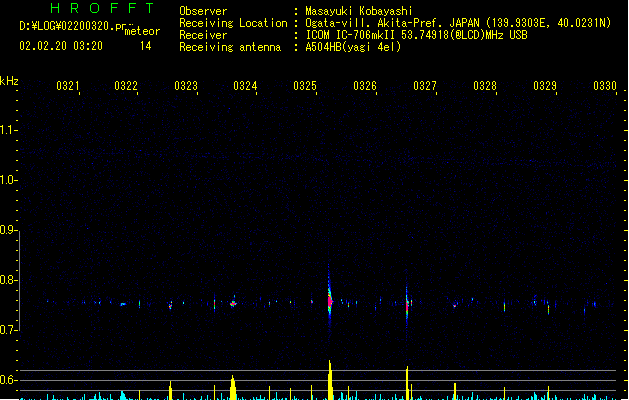Click the strongest meteor echo after 0325
The height and width of the screenshot is (400, 629).
coord(330,300)
